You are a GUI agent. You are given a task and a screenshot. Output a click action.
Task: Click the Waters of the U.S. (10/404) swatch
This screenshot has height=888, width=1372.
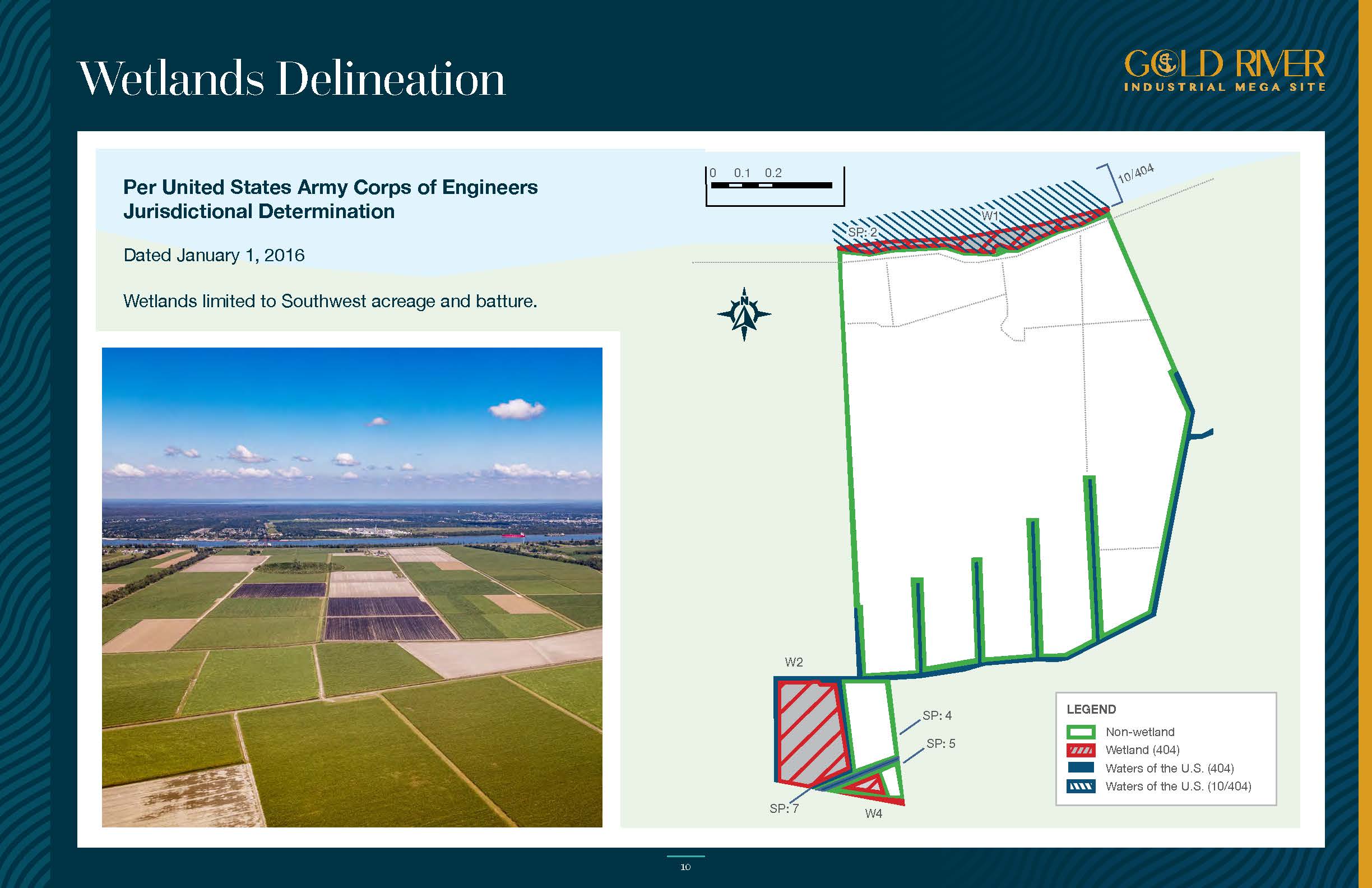[x=1081, y=787]
